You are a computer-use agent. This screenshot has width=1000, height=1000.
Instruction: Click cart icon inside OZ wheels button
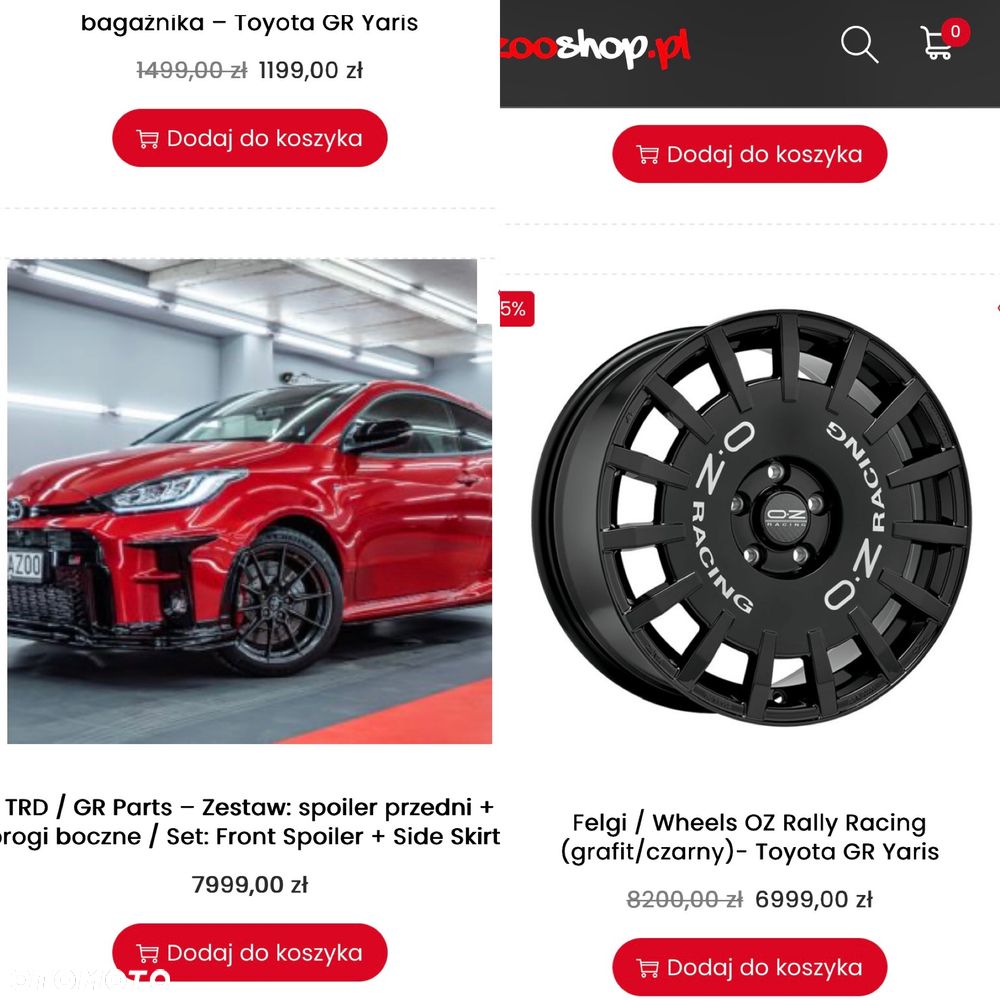[647, 968]
